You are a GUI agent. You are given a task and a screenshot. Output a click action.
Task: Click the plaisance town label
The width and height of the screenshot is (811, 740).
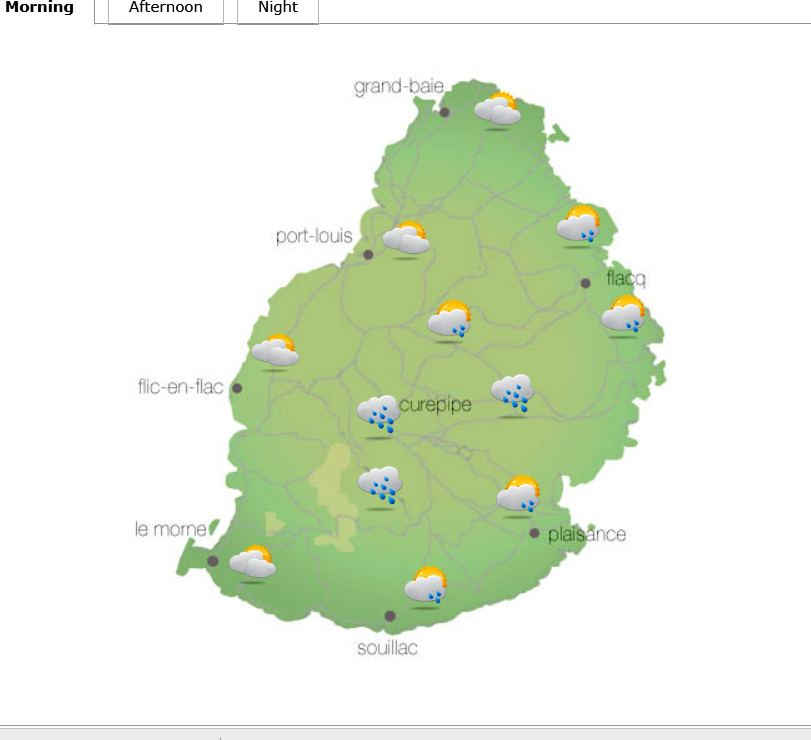click(586, 534)
